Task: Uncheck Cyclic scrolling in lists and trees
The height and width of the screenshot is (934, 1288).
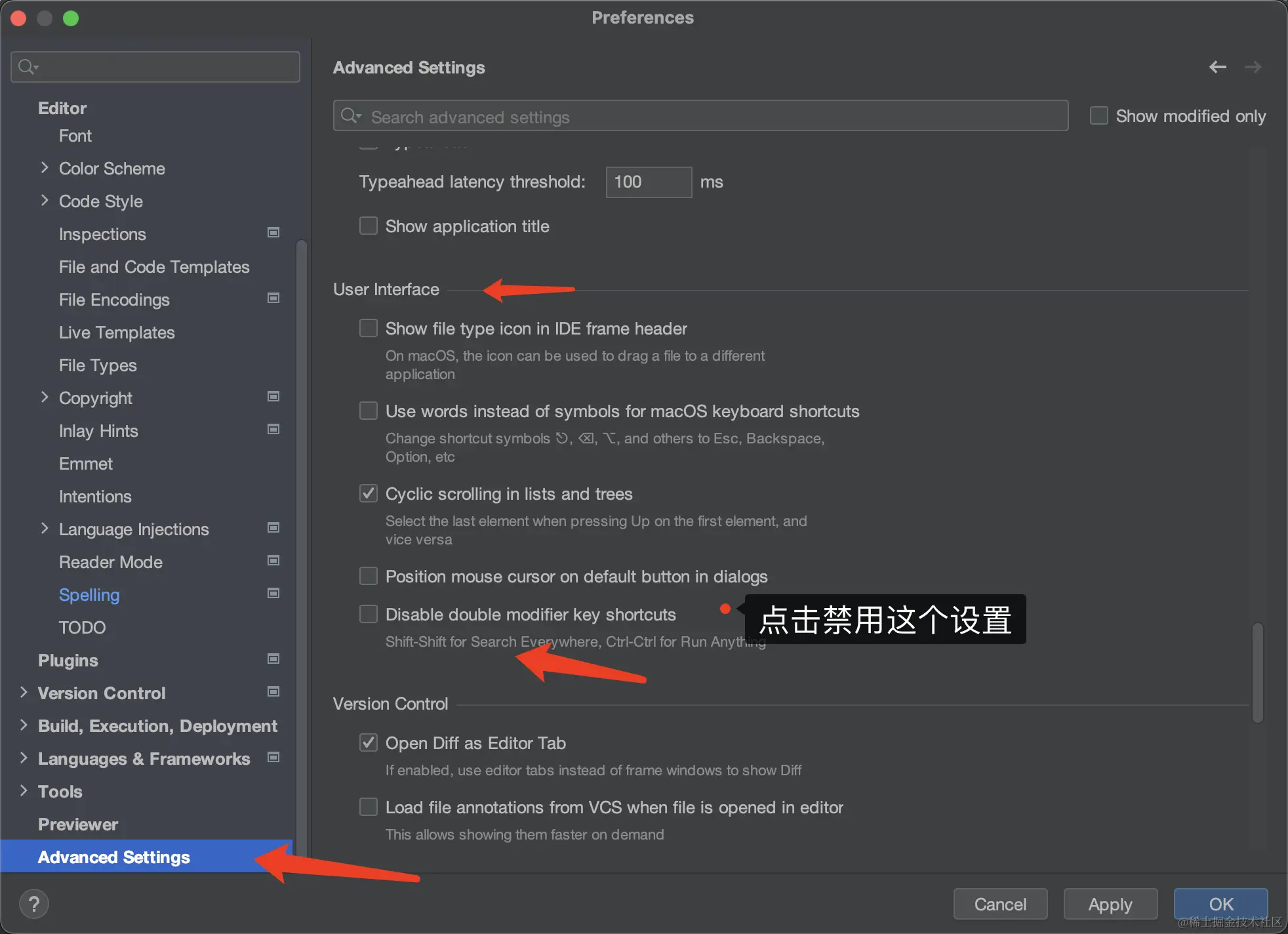Action: 369,493
